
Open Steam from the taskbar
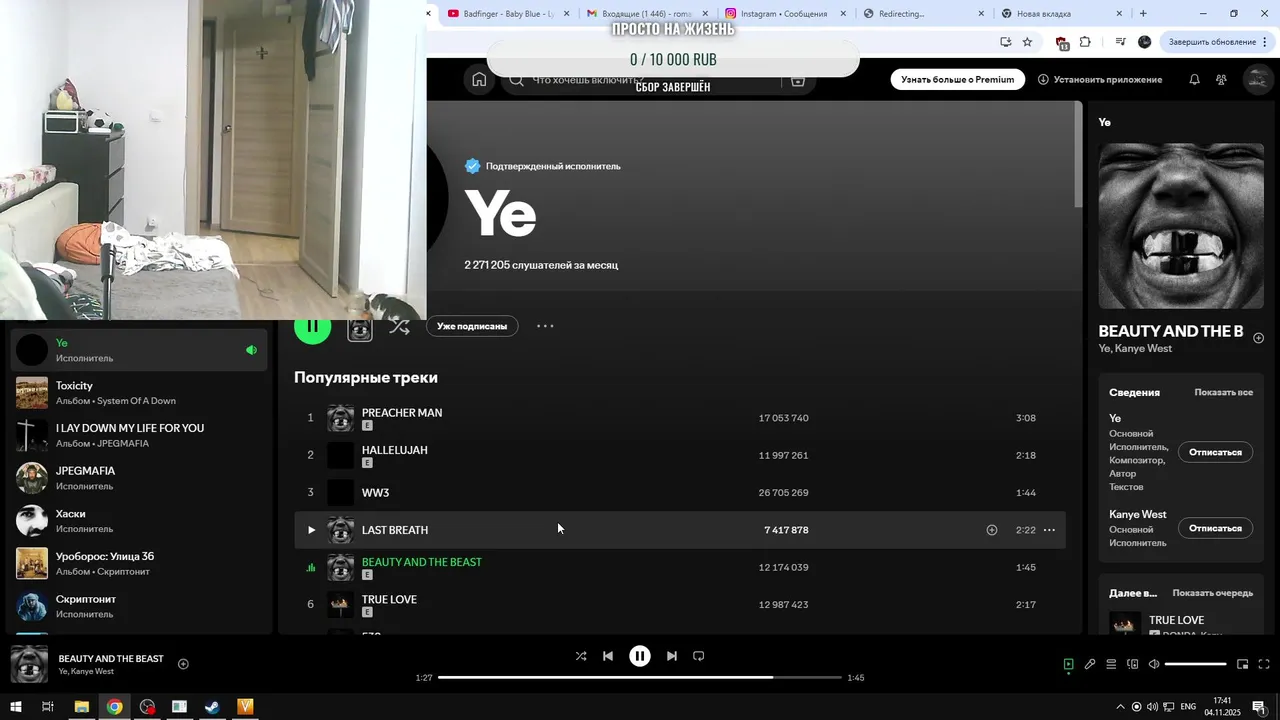point(212,707)
